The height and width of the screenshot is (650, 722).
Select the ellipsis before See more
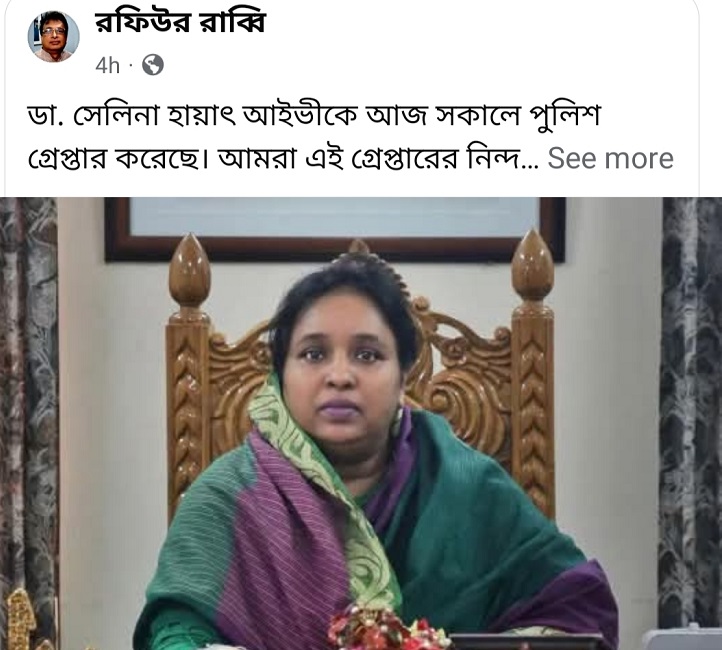click(532, 164)
